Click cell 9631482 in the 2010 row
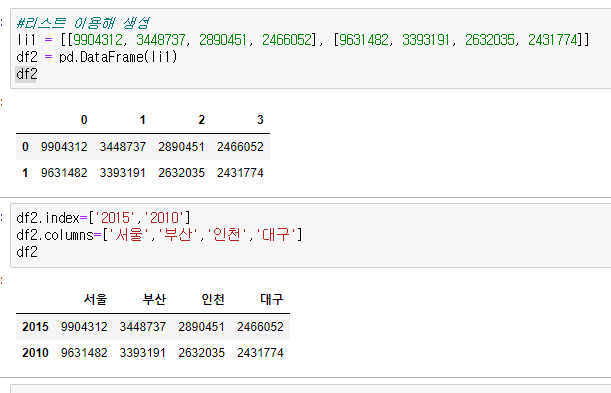Image resolution: width=611 pixels, height=393 pixels. pos(84,352)
